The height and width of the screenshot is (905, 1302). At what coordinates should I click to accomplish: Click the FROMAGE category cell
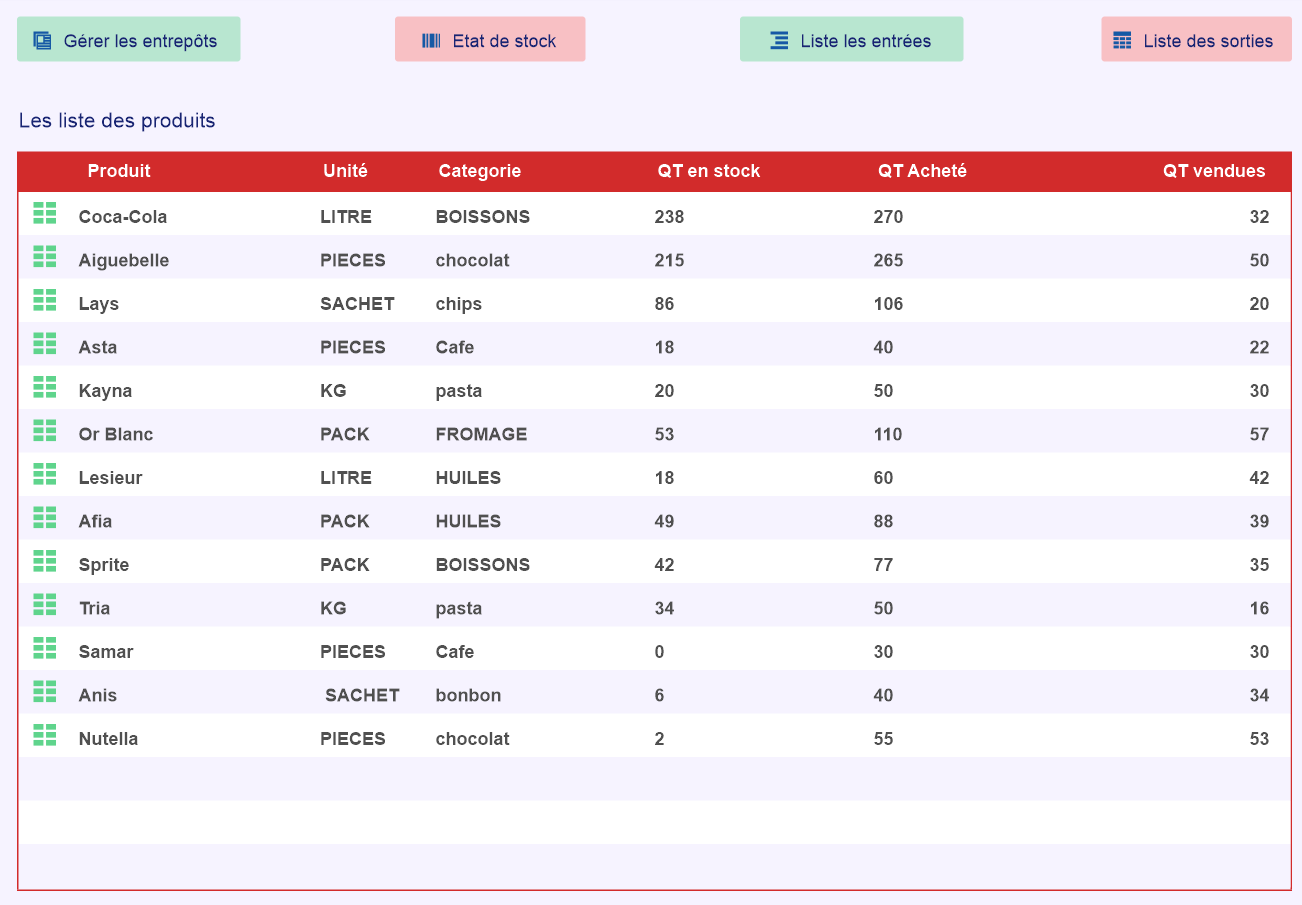click(x=481, y=435)
